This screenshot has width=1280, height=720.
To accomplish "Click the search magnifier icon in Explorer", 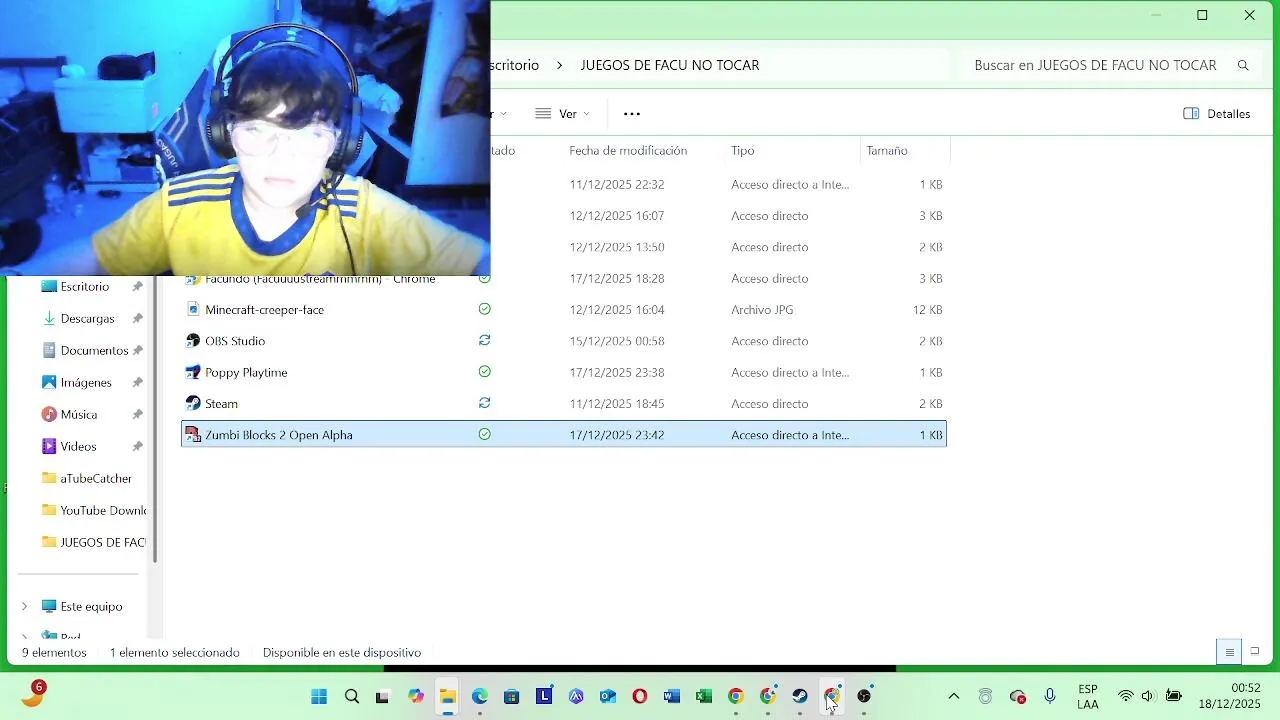I will [x=1243, y=65].
